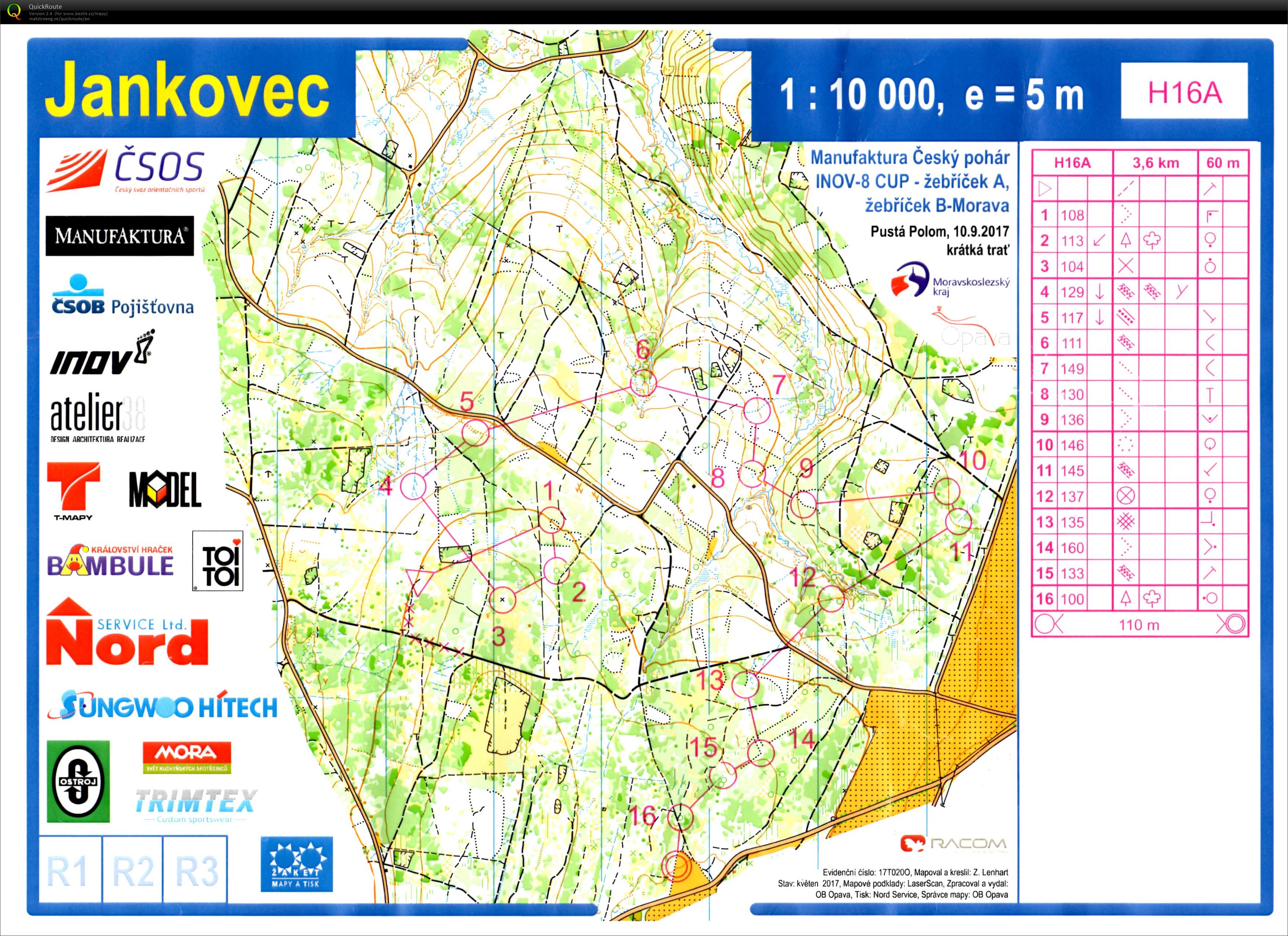Open the matstroeng.se/quickroute/en link

(59, 19)
